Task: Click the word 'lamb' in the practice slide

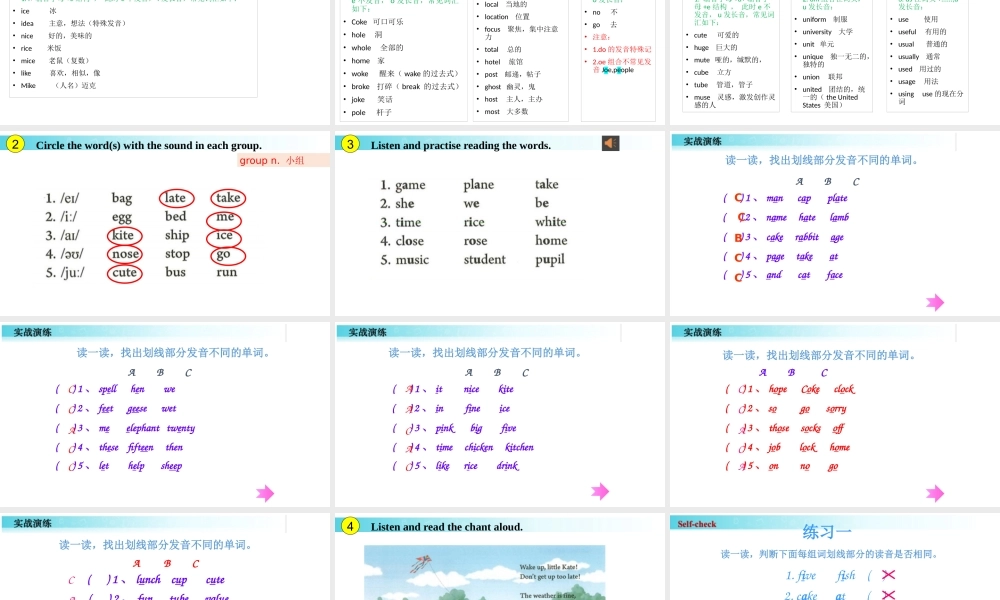Action: point(839,217)
